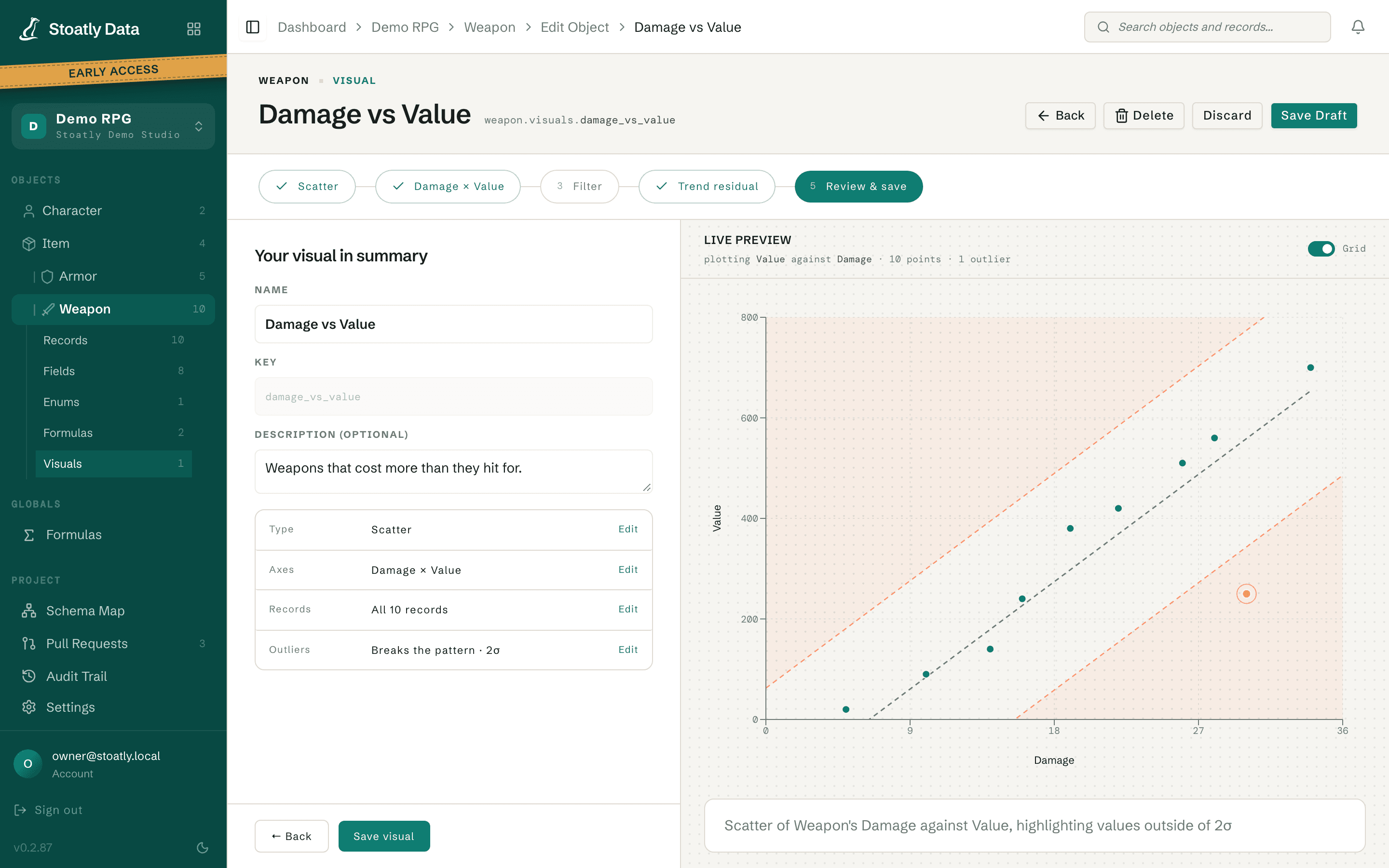Viewport: 1389px width, 868px height.
Task: Click the orange outlier point on chart
Action: coord(1246,594)
